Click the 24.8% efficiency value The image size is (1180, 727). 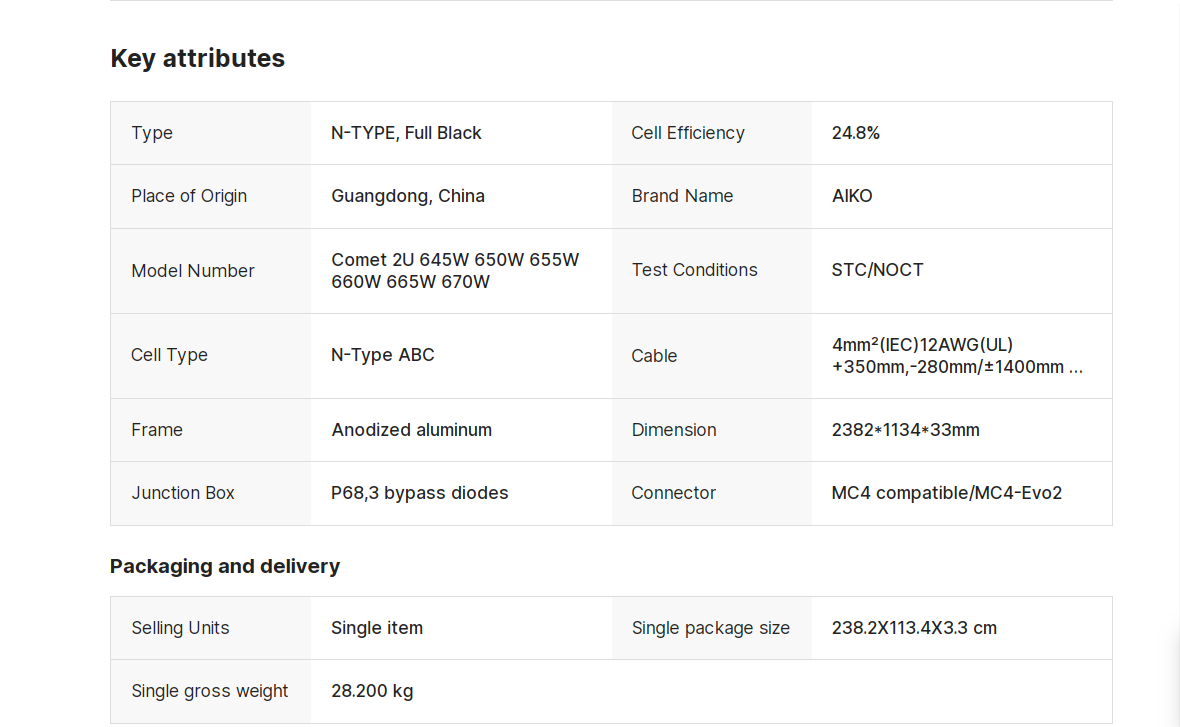coord(855,133)
